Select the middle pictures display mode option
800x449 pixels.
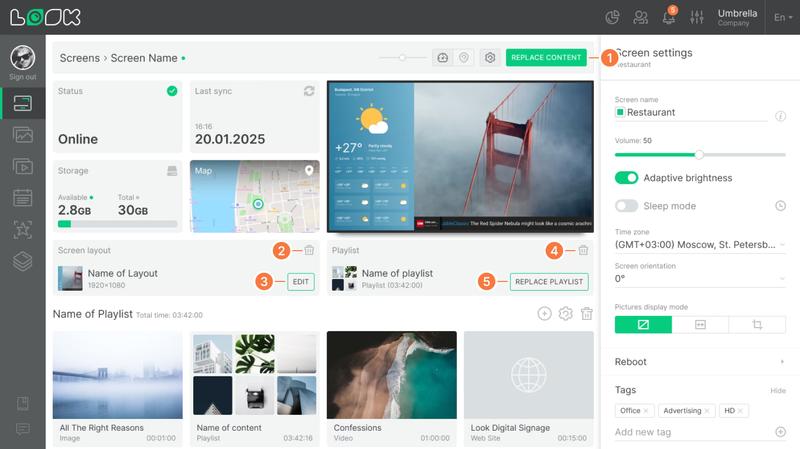(700, 325)
